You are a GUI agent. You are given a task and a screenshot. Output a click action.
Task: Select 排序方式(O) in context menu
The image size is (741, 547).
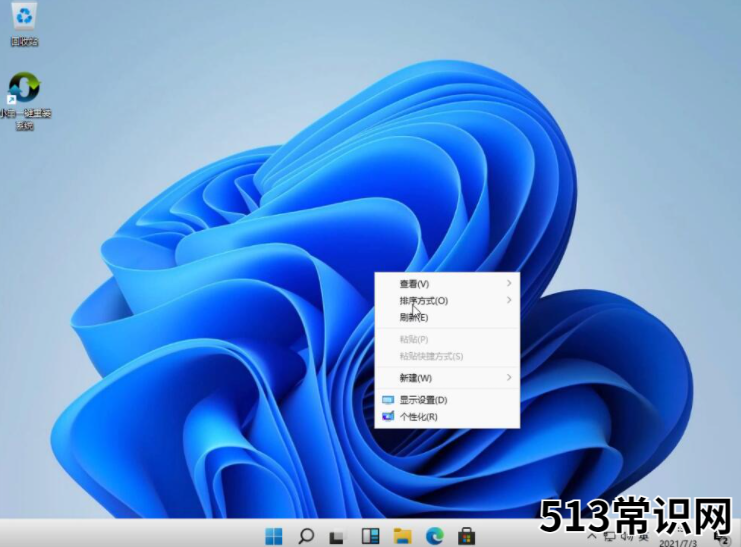pyautogui.click(x=447, y=300)
